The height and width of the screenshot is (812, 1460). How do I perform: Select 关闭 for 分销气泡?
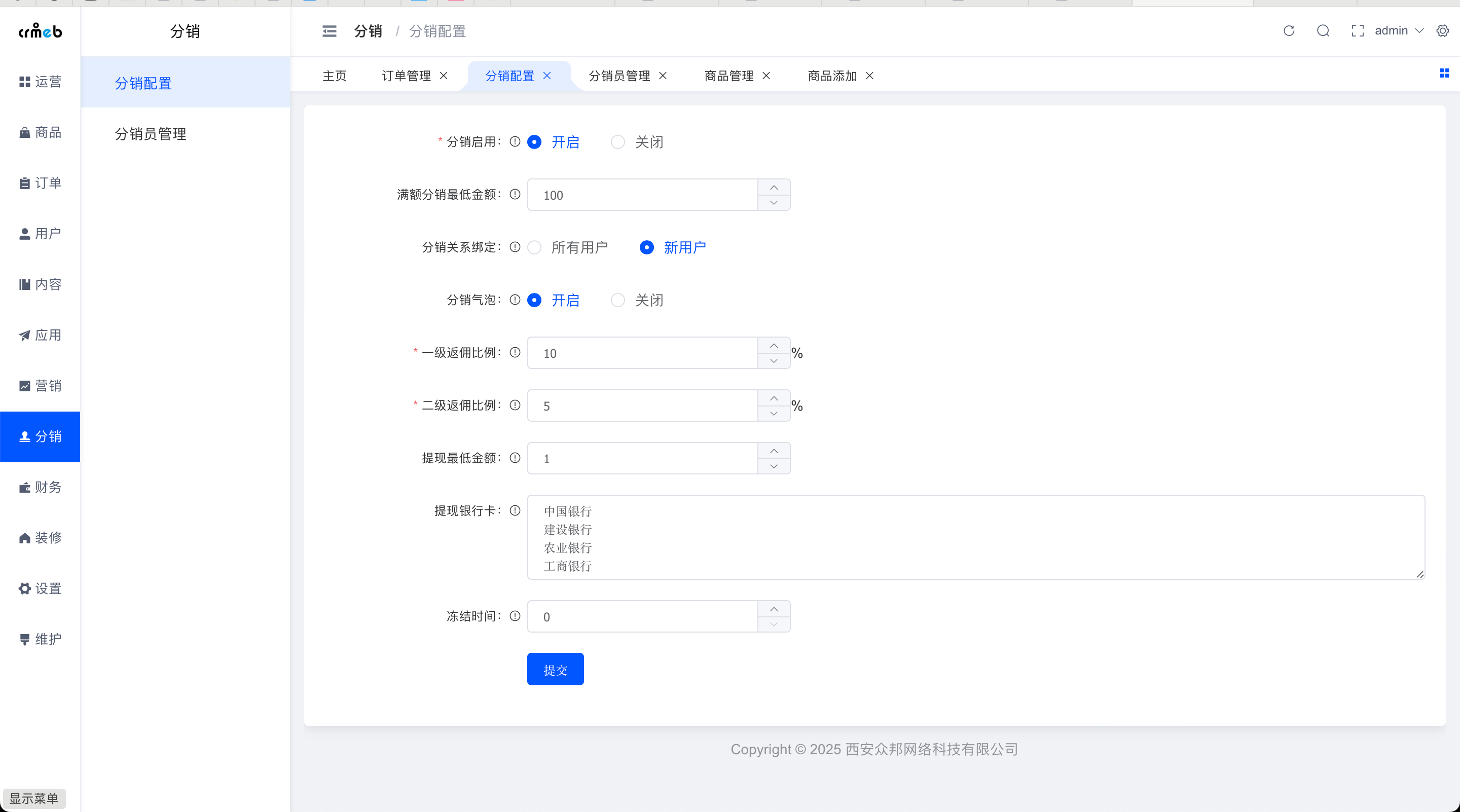pos(618,301)
